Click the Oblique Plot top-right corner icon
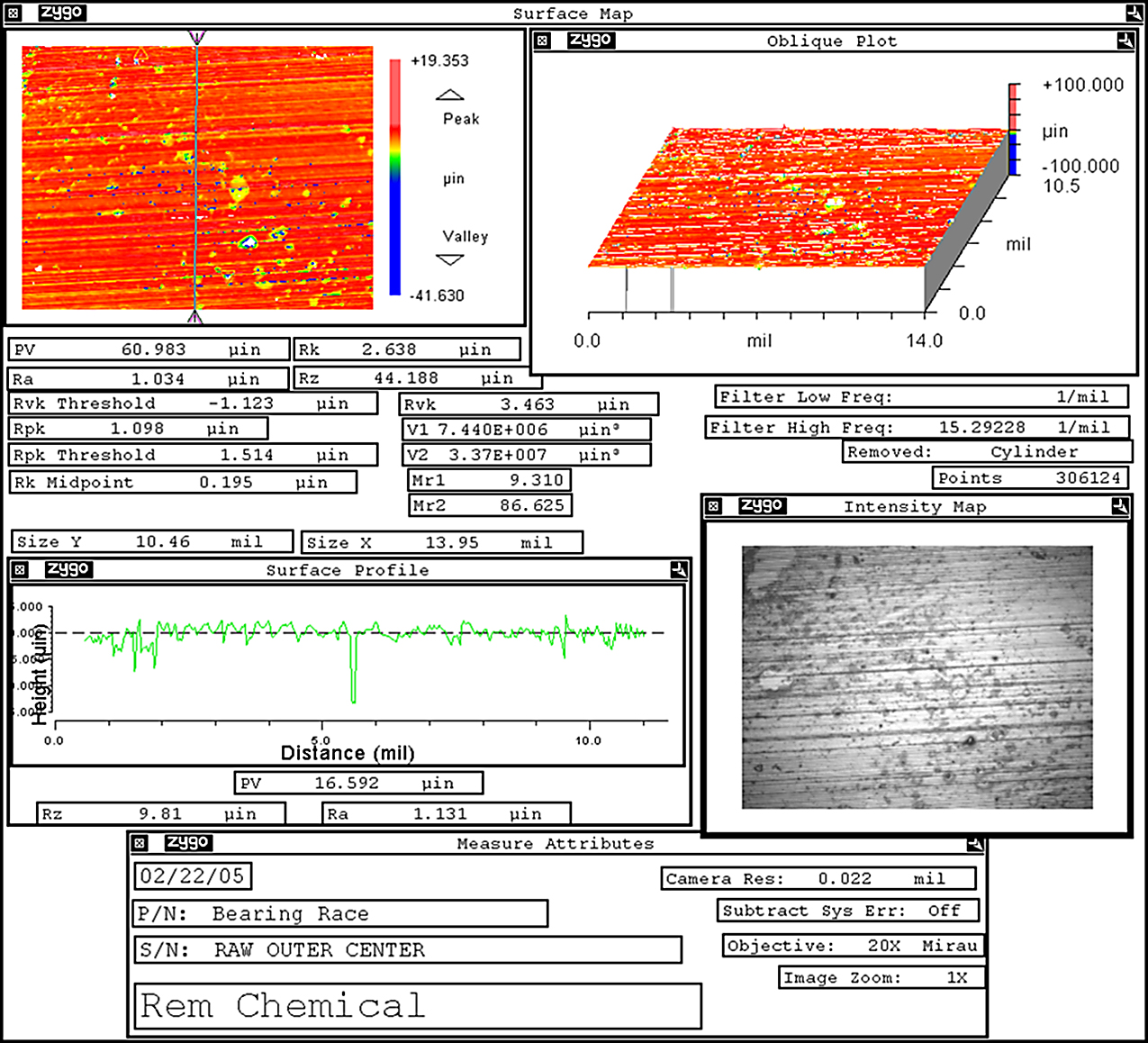1148x1043 pixels. point(1125,41)
